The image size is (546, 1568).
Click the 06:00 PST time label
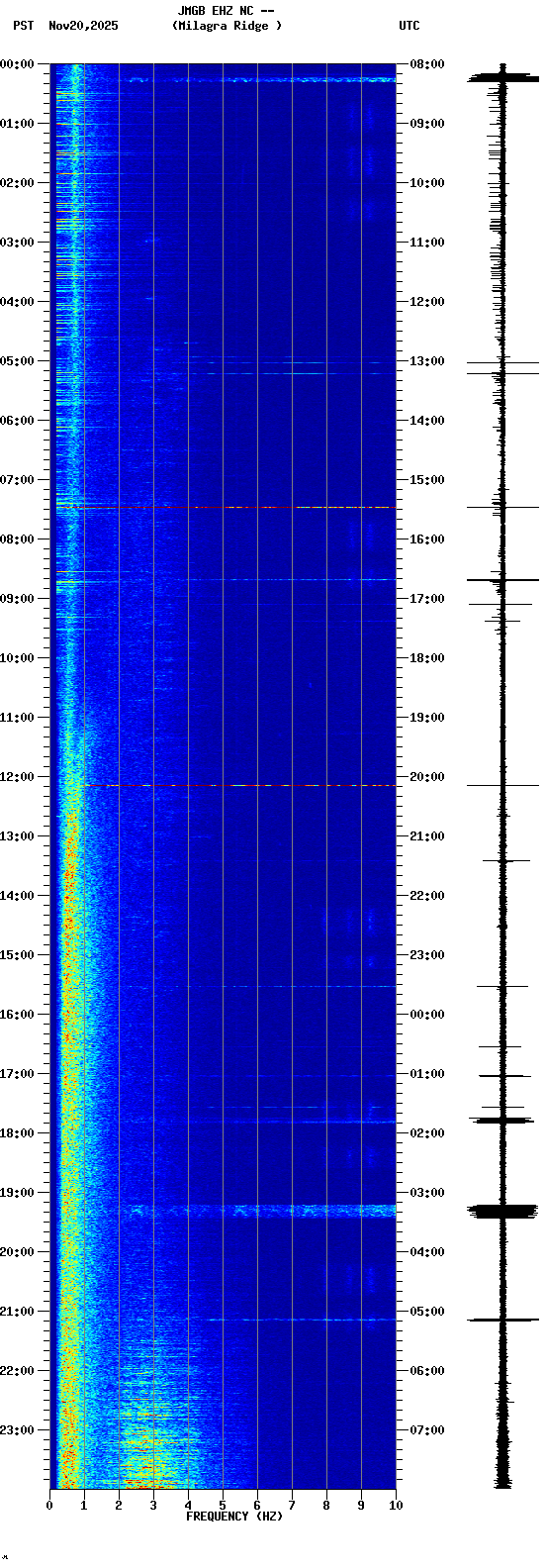pyautogui.click(x=17, y=421)
